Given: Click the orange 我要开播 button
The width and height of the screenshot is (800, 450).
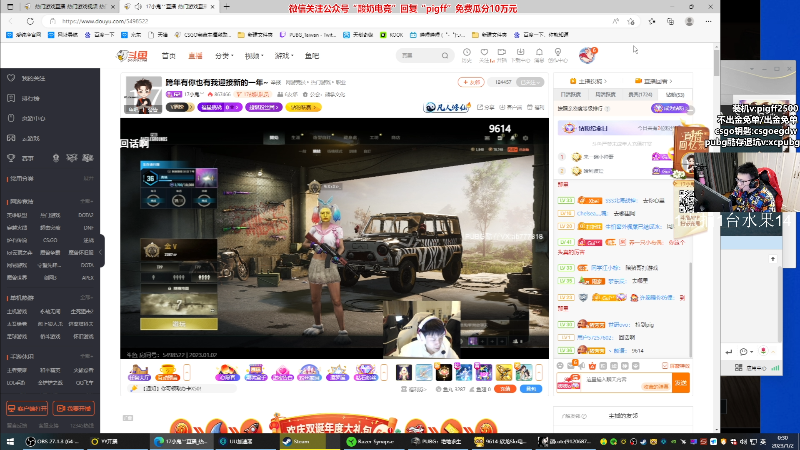Looking at the screenshot, I should pyautogui.click(x=73, y=408).
